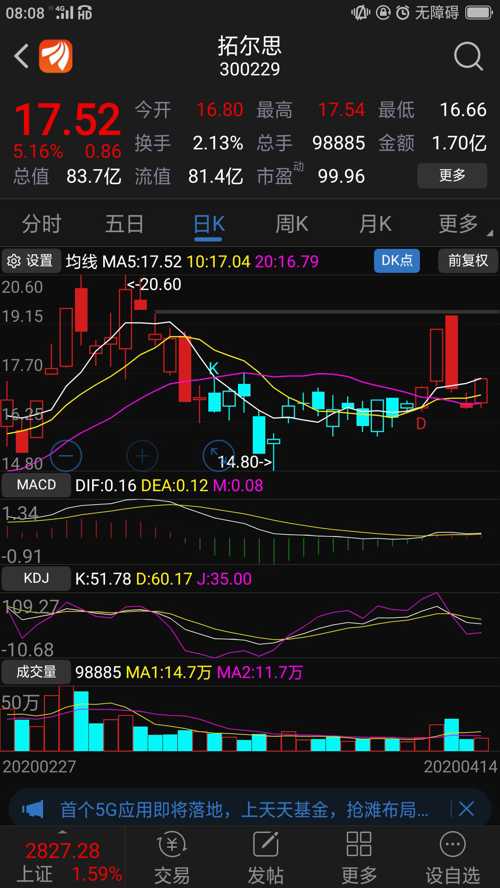Tap chart low label 14.80->
Image resolution: width=500 pixels, height=888 pixels.
pyautogui.click(x=245, y=462)
